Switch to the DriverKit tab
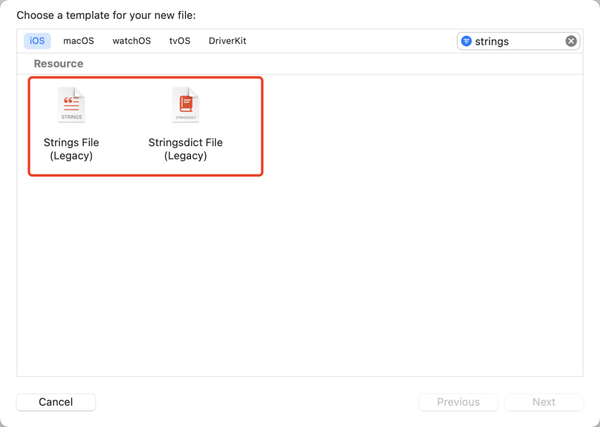The image size is (600, 427). point(227,41)
